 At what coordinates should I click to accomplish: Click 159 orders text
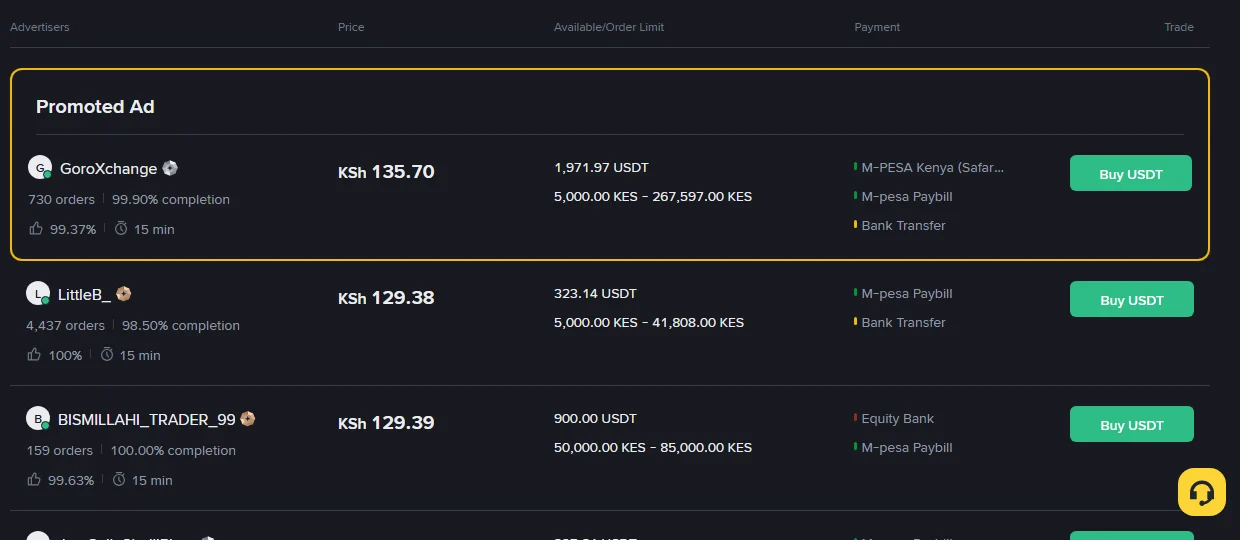pos(60,450)
